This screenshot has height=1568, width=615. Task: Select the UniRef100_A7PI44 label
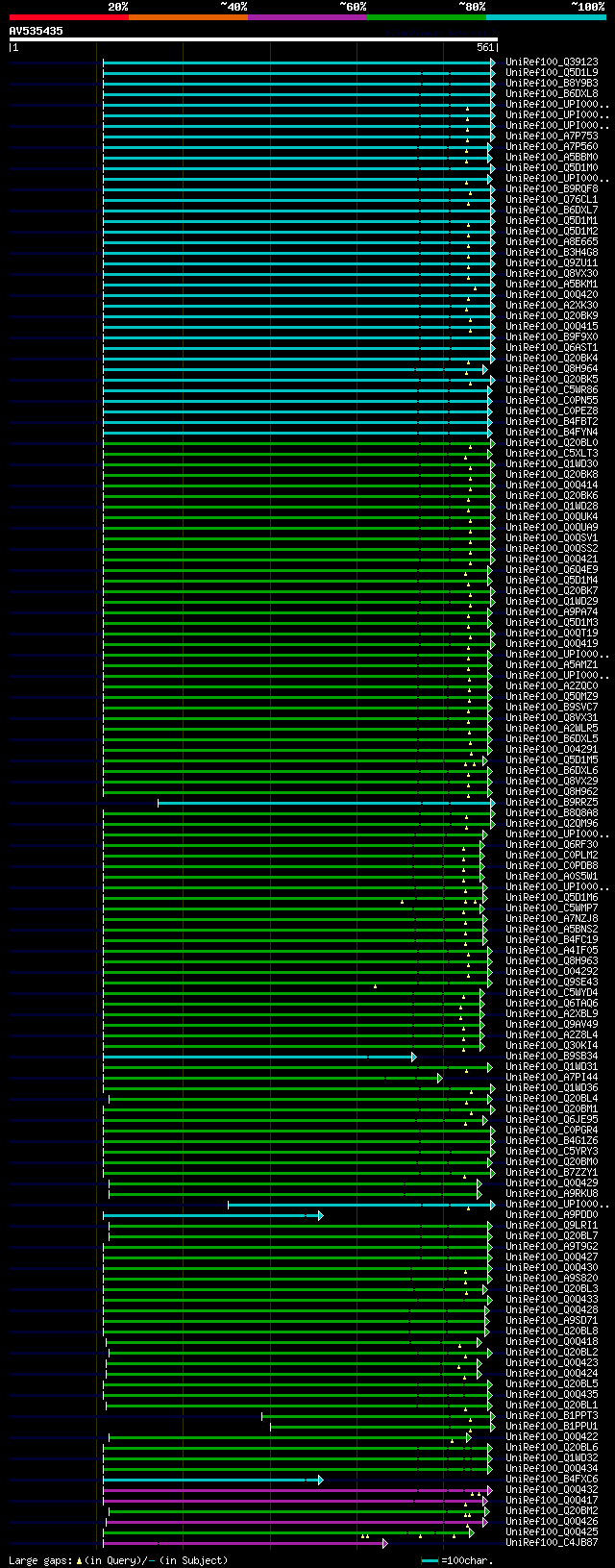pos(552,1078)
